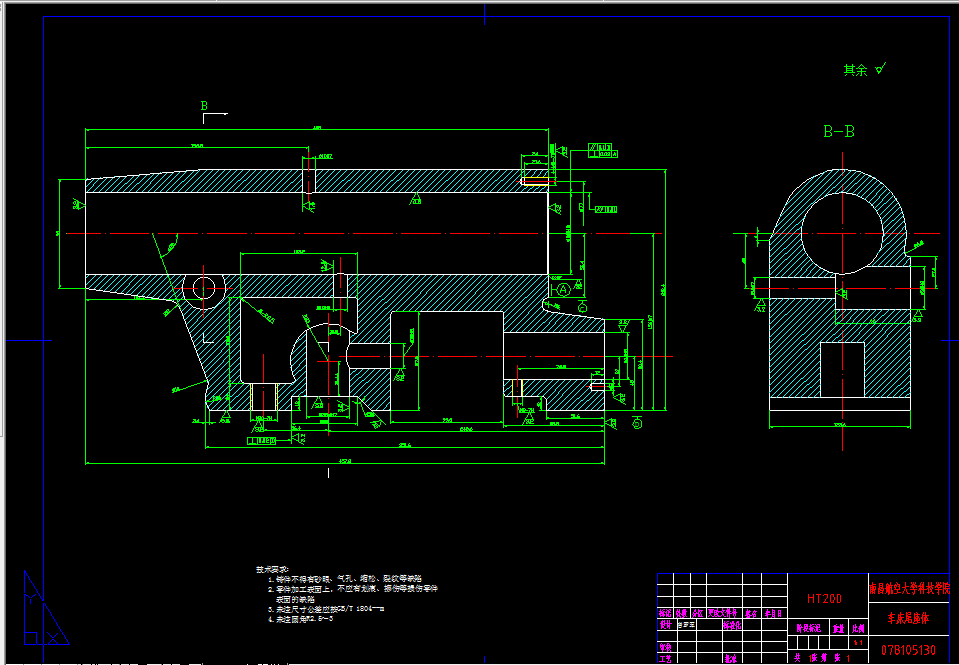Select the 标准化 label in title block

point(732,625)
